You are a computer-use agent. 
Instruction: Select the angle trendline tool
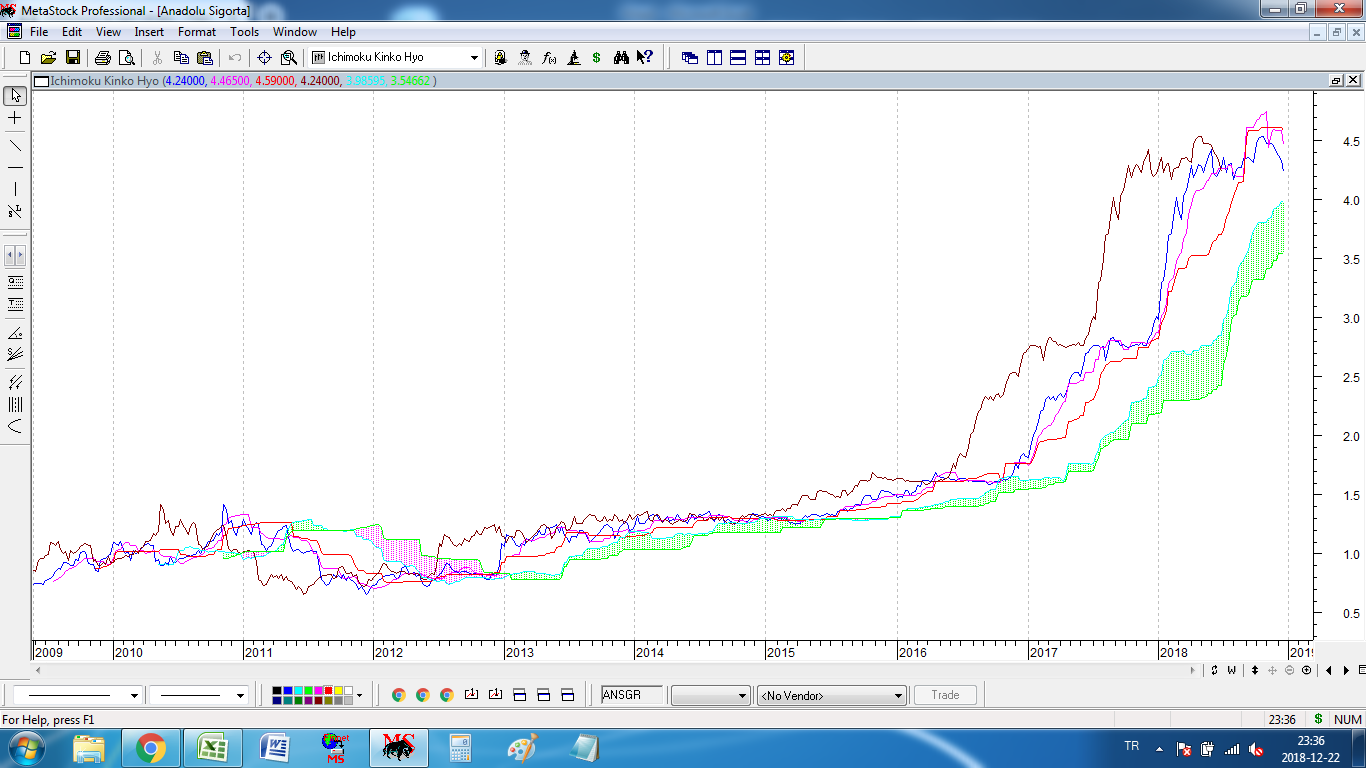pos(15,333)
